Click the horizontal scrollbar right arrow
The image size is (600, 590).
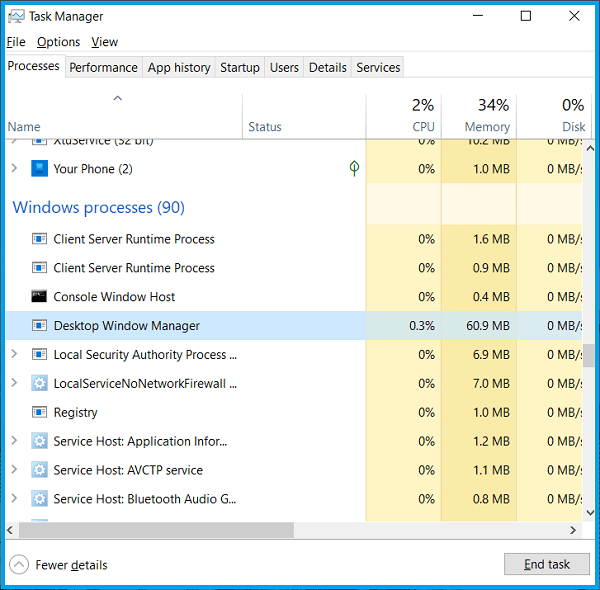pos(573,530)
